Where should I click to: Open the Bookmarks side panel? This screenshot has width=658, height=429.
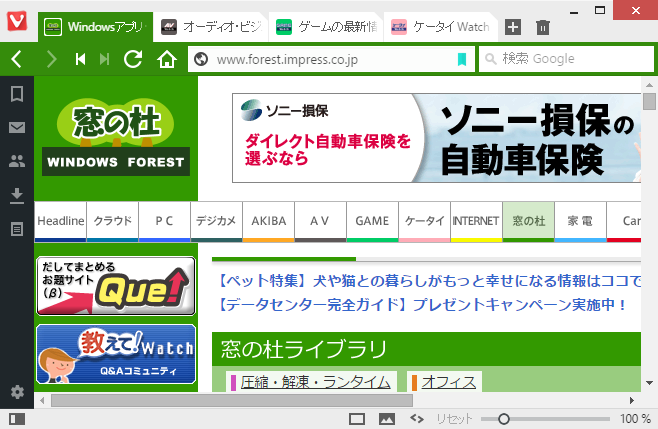coord(17,94)
